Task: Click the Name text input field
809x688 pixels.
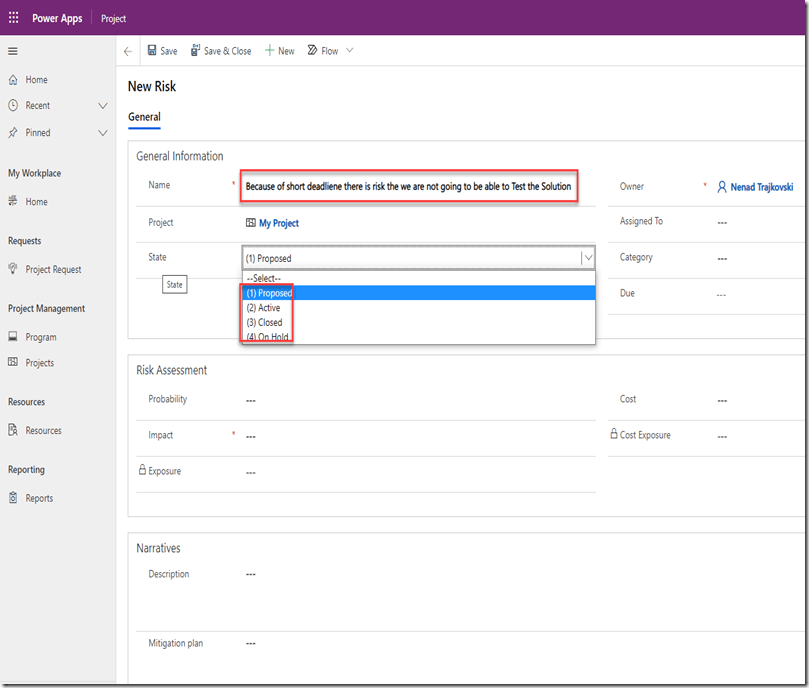Action: tap(408, 186)
